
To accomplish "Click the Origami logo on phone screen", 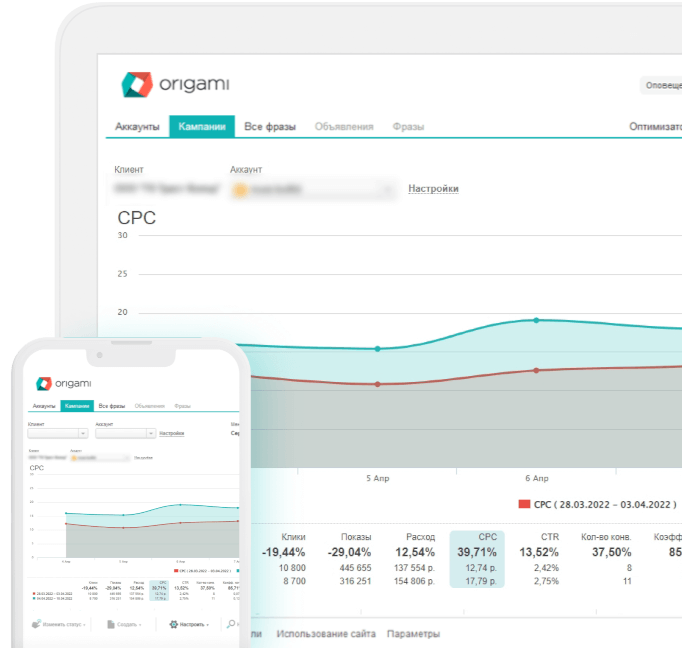I will [64, 384].
